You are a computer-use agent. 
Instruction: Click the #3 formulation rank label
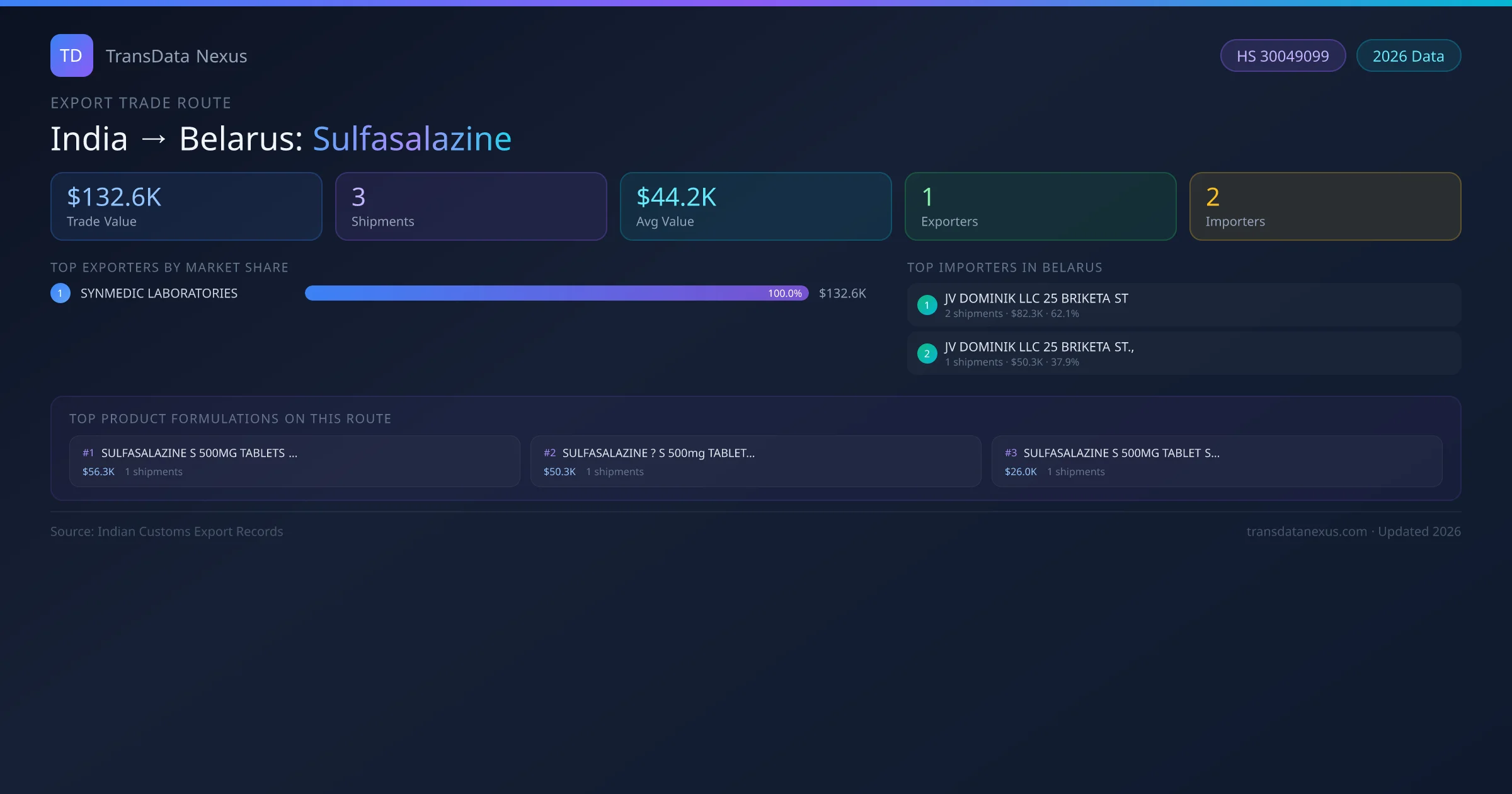(1011, 453)
